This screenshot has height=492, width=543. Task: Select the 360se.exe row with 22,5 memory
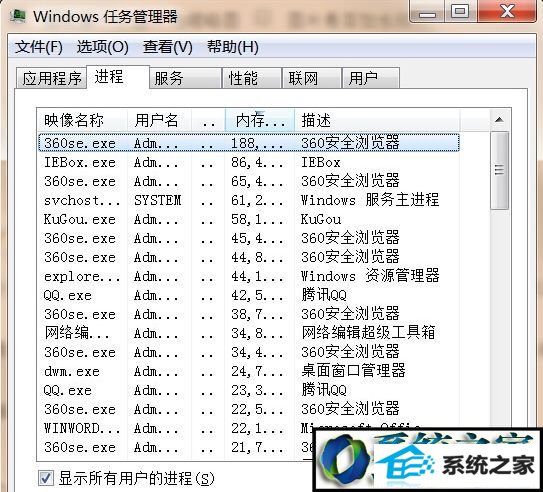[x=249, y=409]
